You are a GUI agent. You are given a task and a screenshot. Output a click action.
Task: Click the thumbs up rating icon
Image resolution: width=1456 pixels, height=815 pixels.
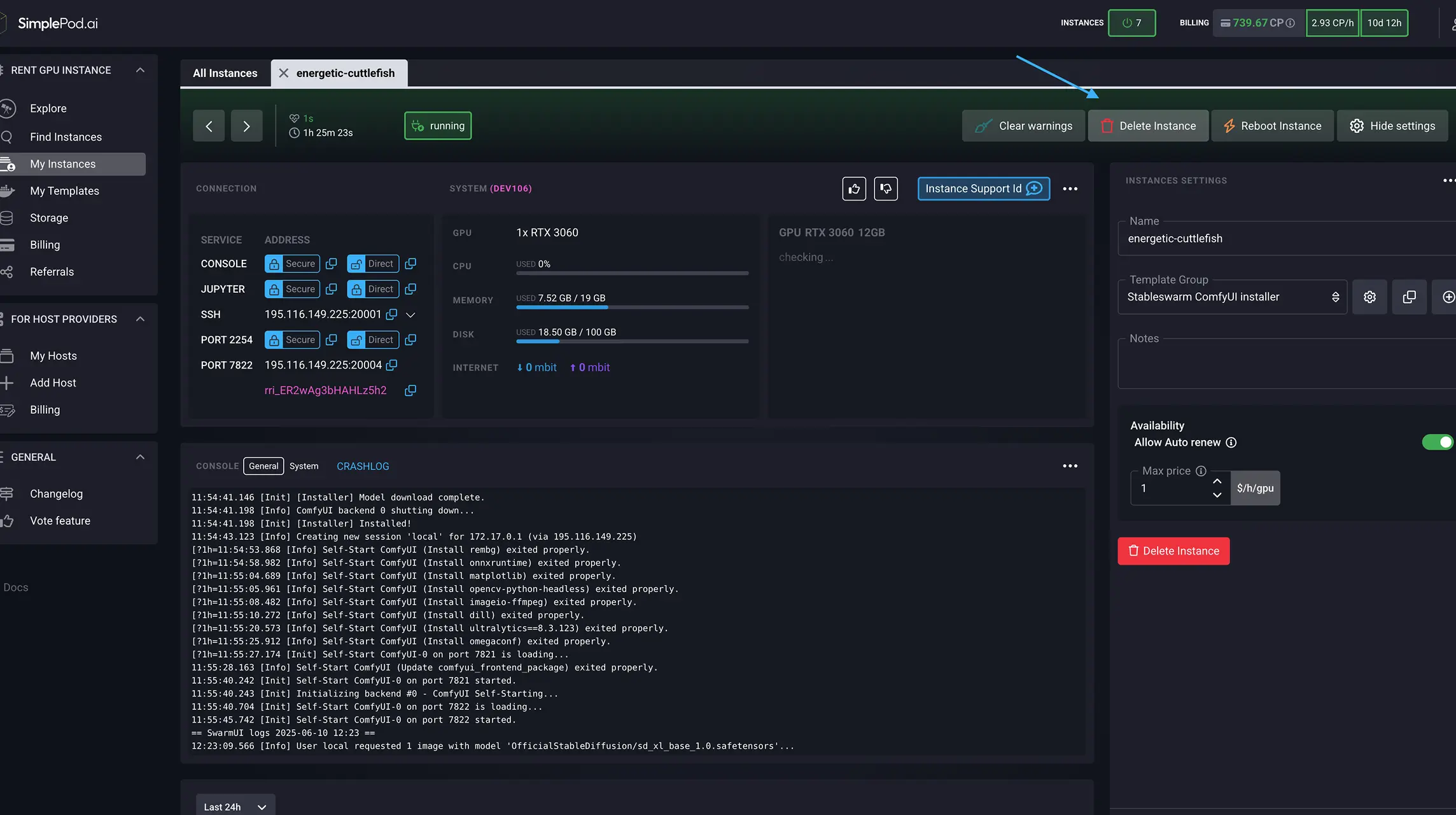coord(854,188)
